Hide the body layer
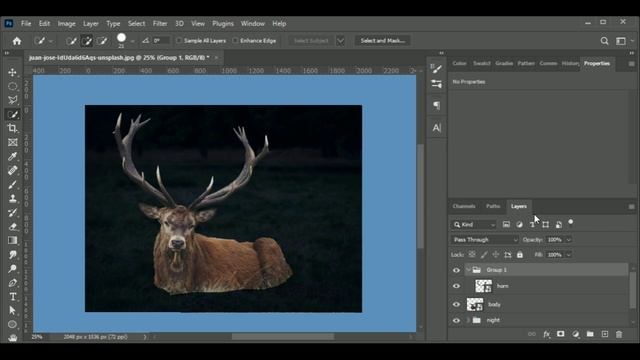This screenshot has width=640, height=360. pos(456,304)
